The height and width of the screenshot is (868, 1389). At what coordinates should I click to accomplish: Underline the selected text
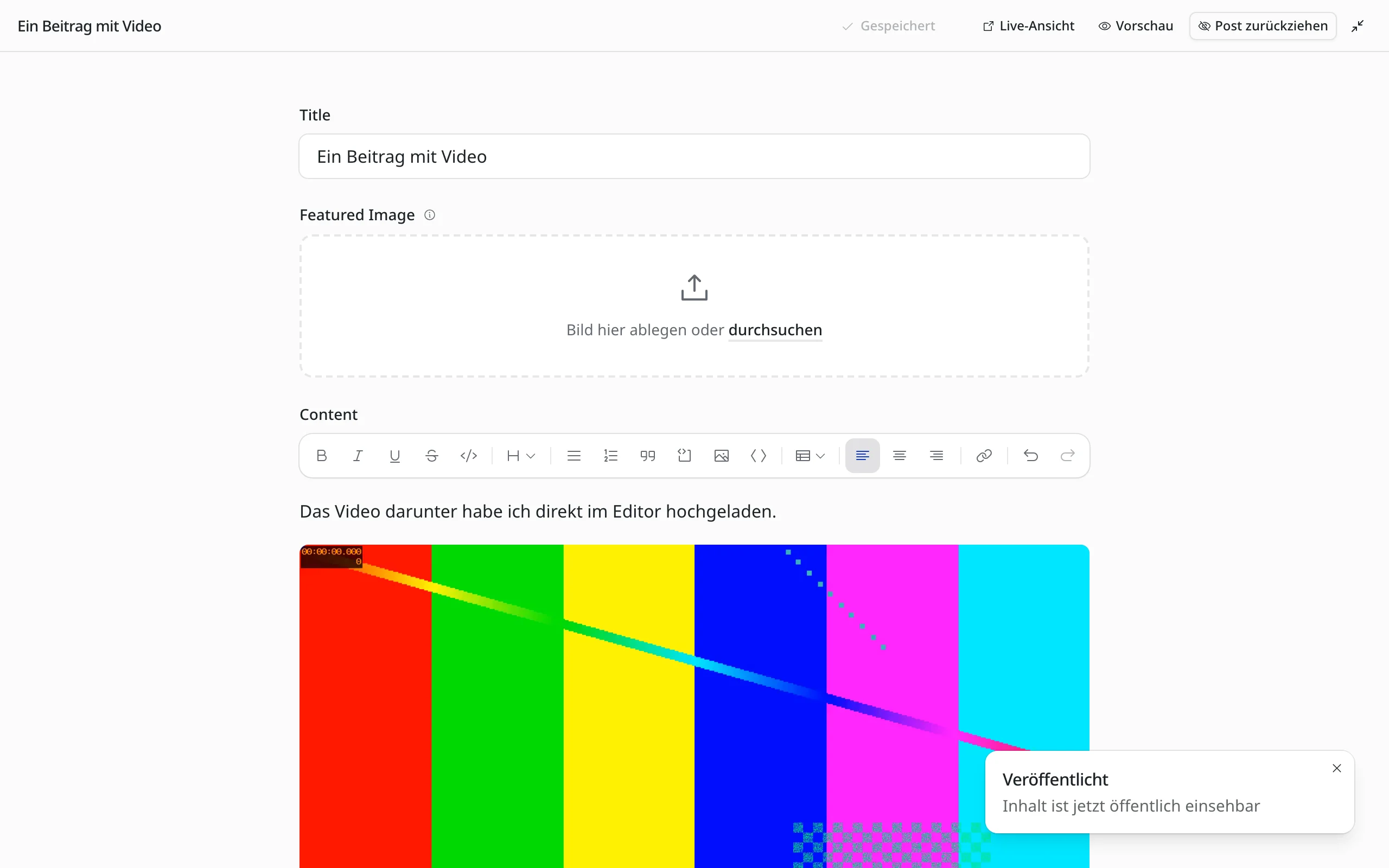(395, 455)
